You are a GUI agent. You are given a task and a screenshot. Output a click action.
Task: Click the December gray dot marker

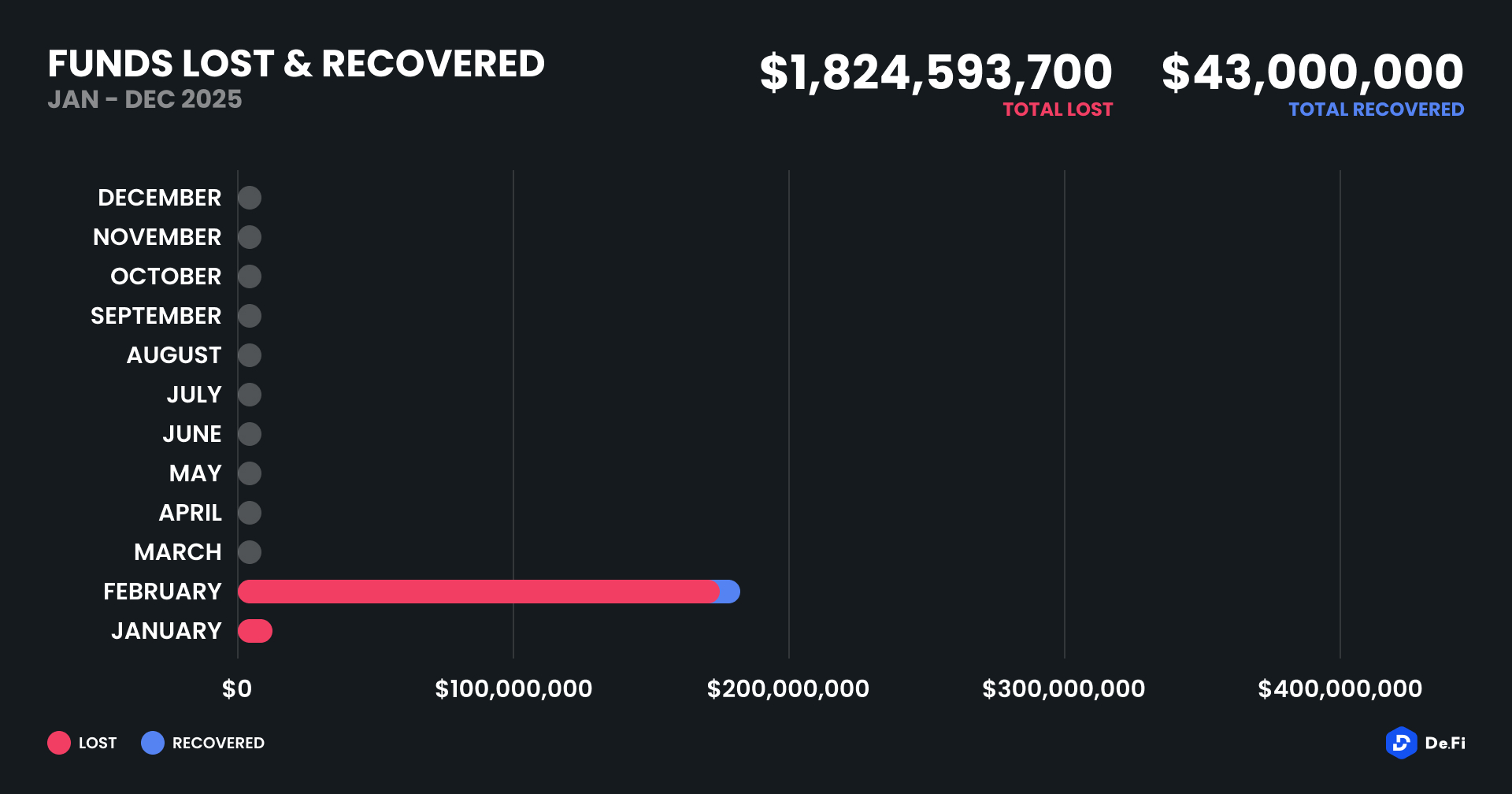(250, 198)
